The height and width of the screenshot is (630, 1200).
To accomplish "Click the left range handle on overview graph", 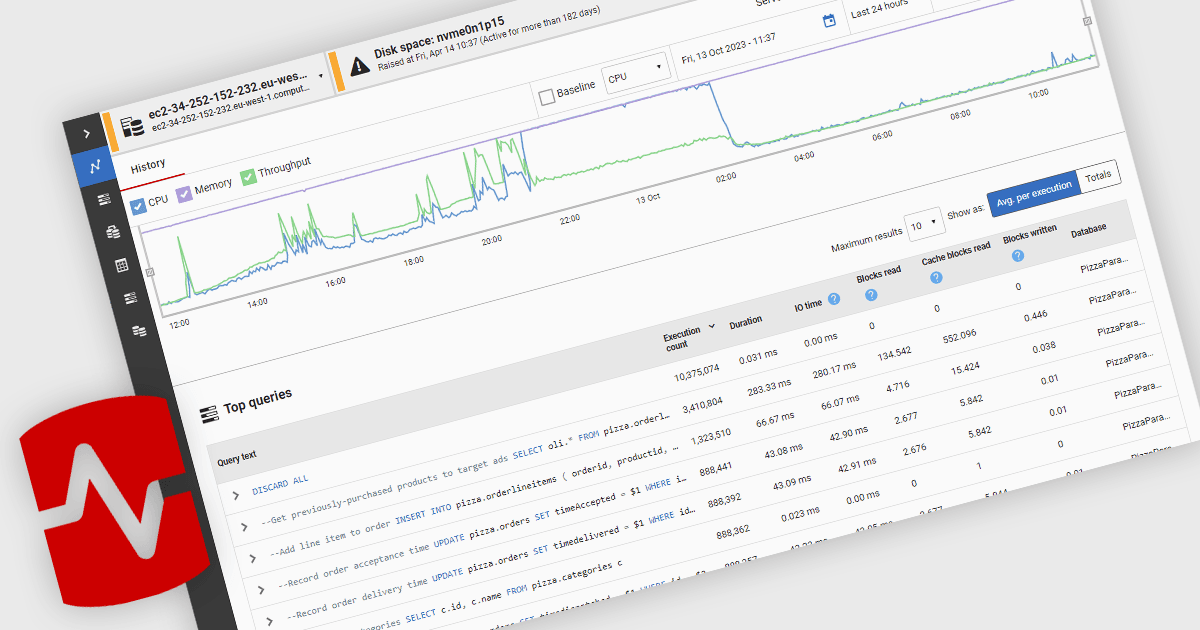I will tap(150, 272).
